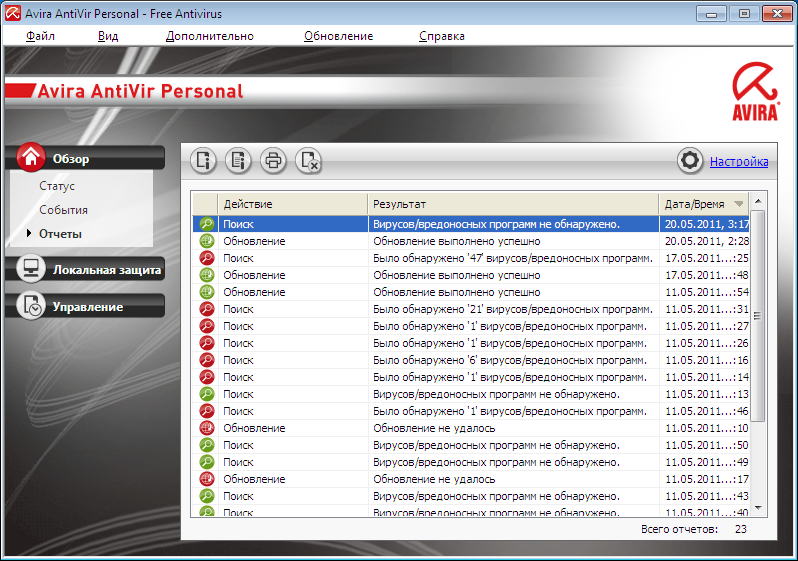Select Отчеты in the sidebar
This screenshot has width=798, height=561.
point(60,234)
